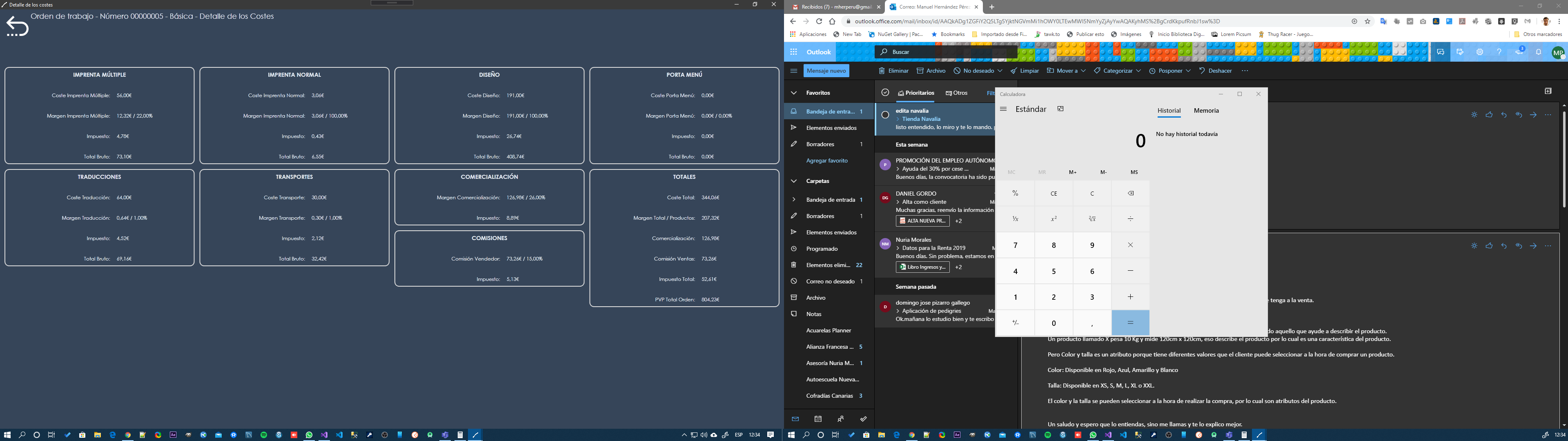This screenshot has width=1568, height=441.
Task: Open the calendar icon in Outlook bottom bar
Action: pyautogui.click(x=818, y=419)
